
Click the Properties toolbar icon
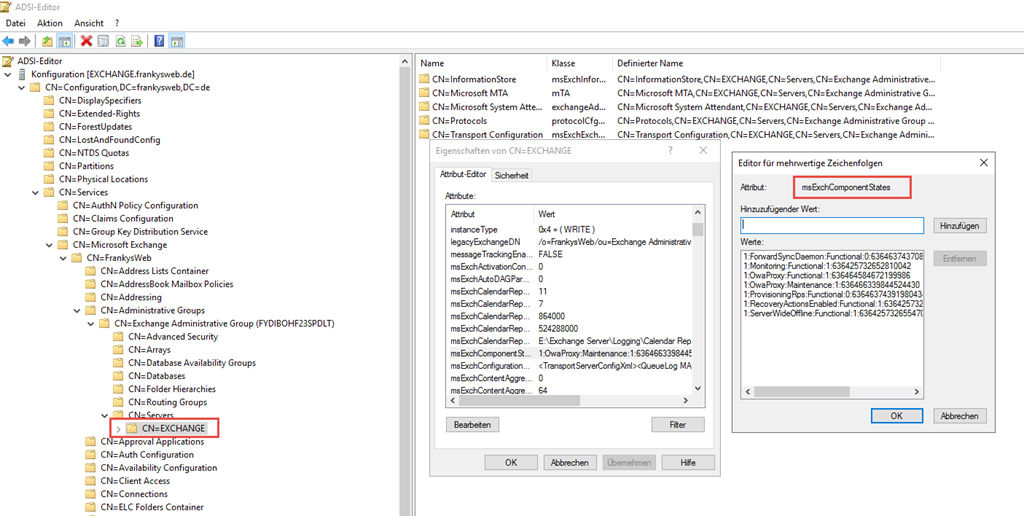point(103,41)
